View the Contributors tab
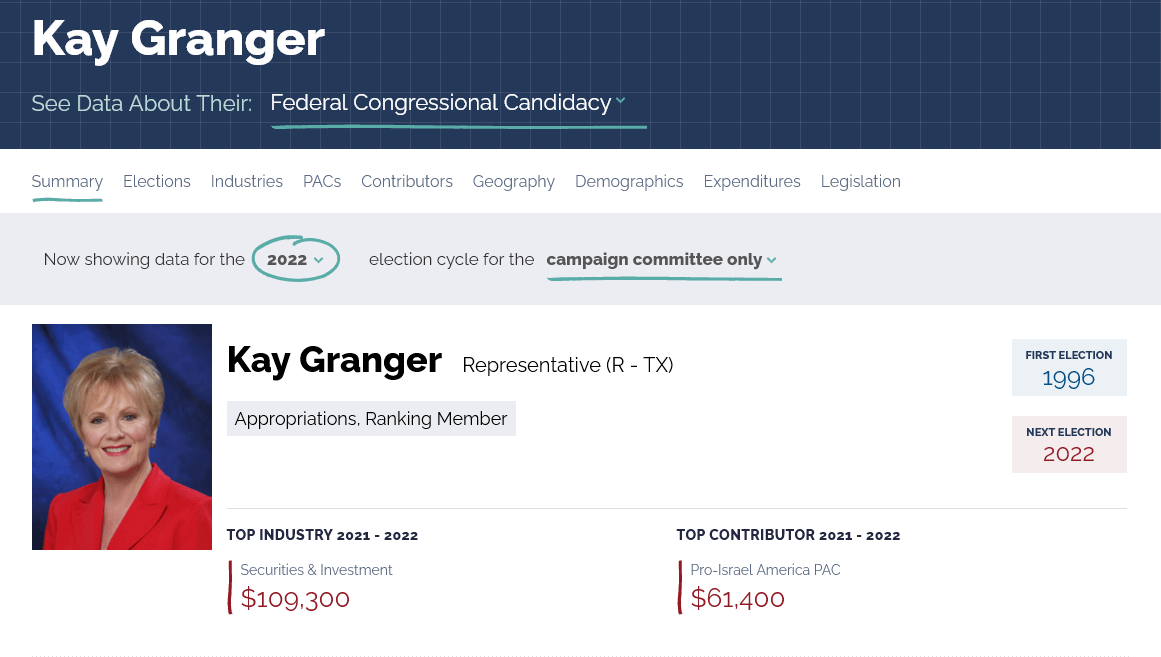The width and height of the screenshot is (1161, 657). coord(406,181)
